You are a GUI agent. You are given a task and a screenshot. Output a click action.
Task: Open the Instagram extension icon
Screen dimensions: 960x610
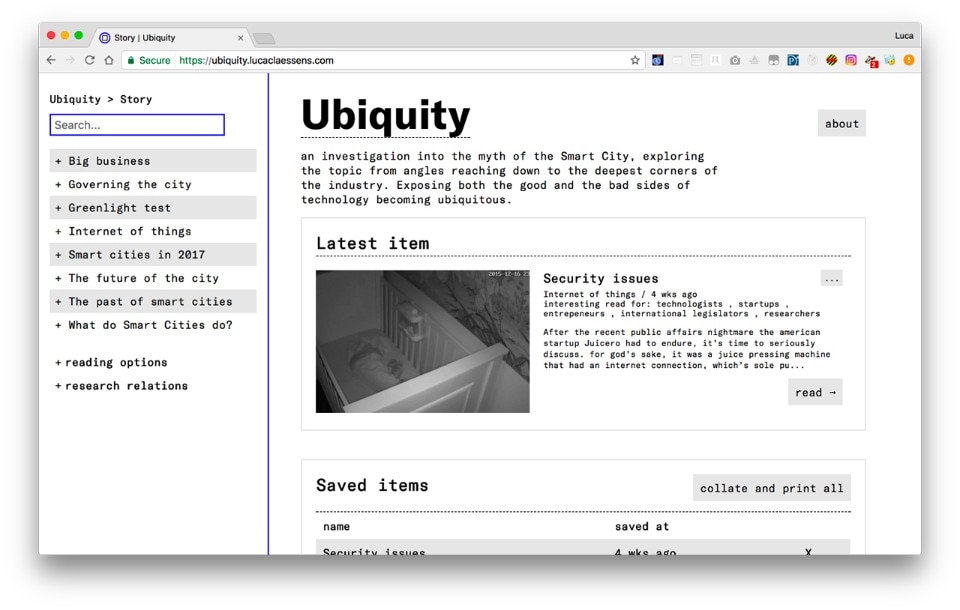tap(851, 61)
